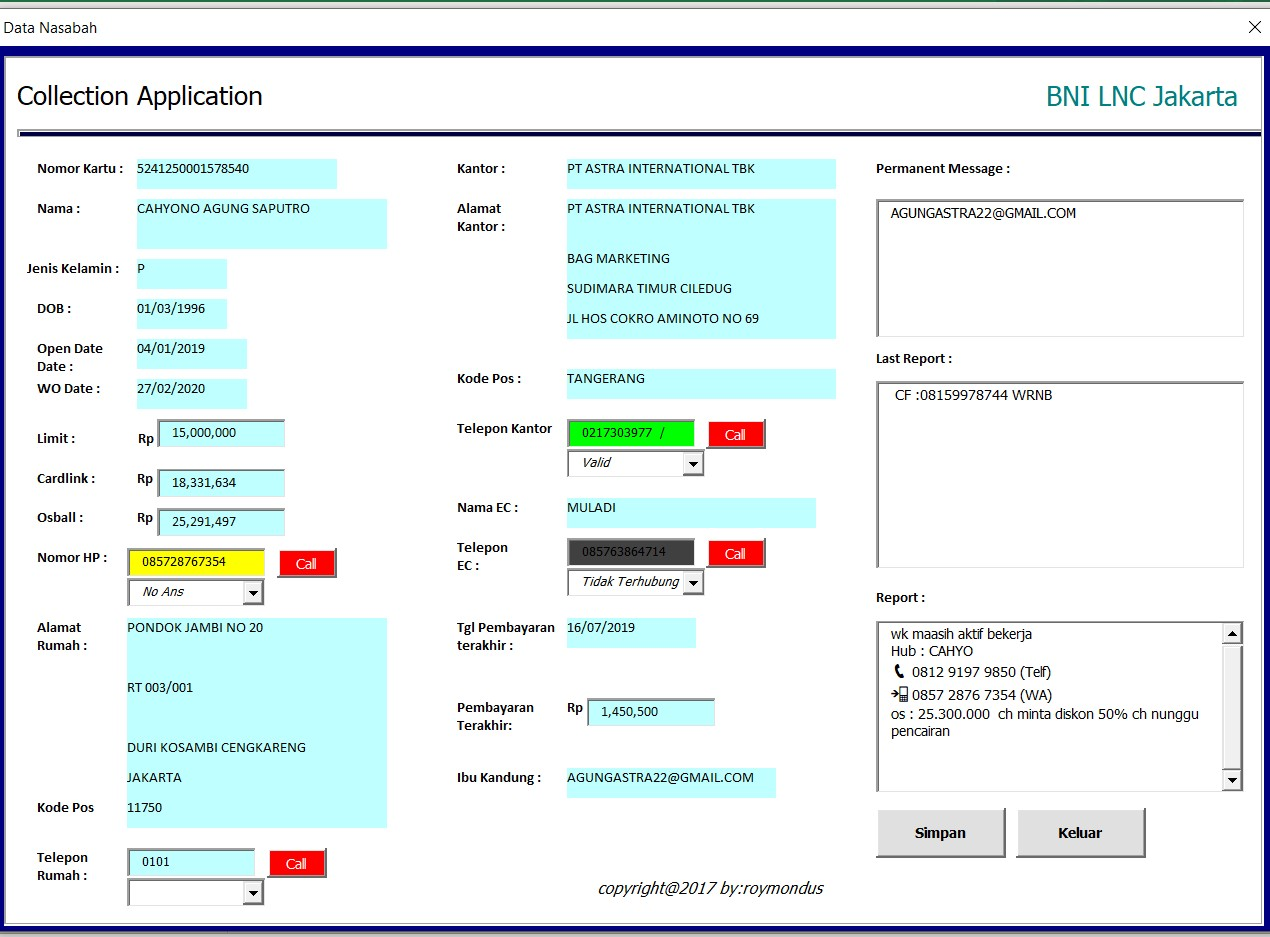Click inside the Report text area

click(1050, 706)
